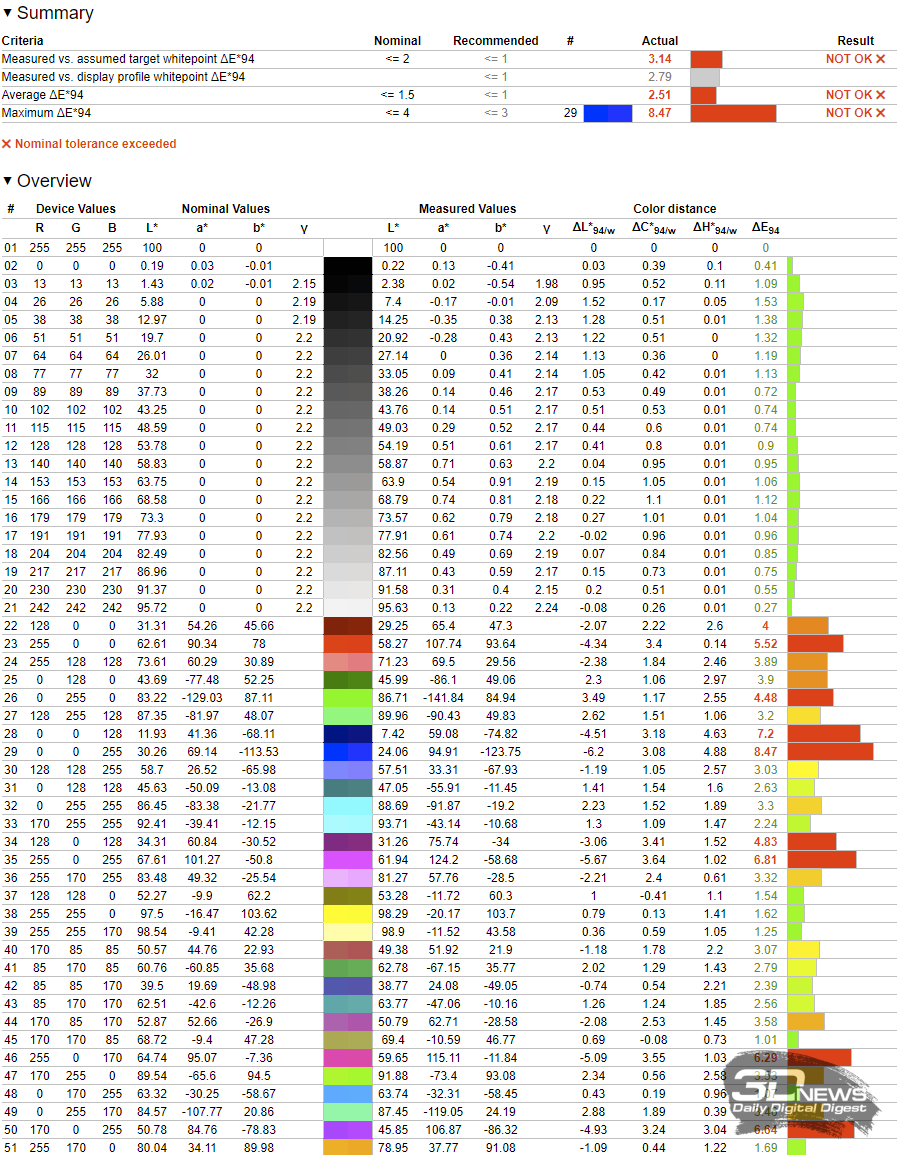Screen dimensions: 897x1155
Task: Click red X before Nominal tolerance exceeded
Action: [x=7, y=144]
